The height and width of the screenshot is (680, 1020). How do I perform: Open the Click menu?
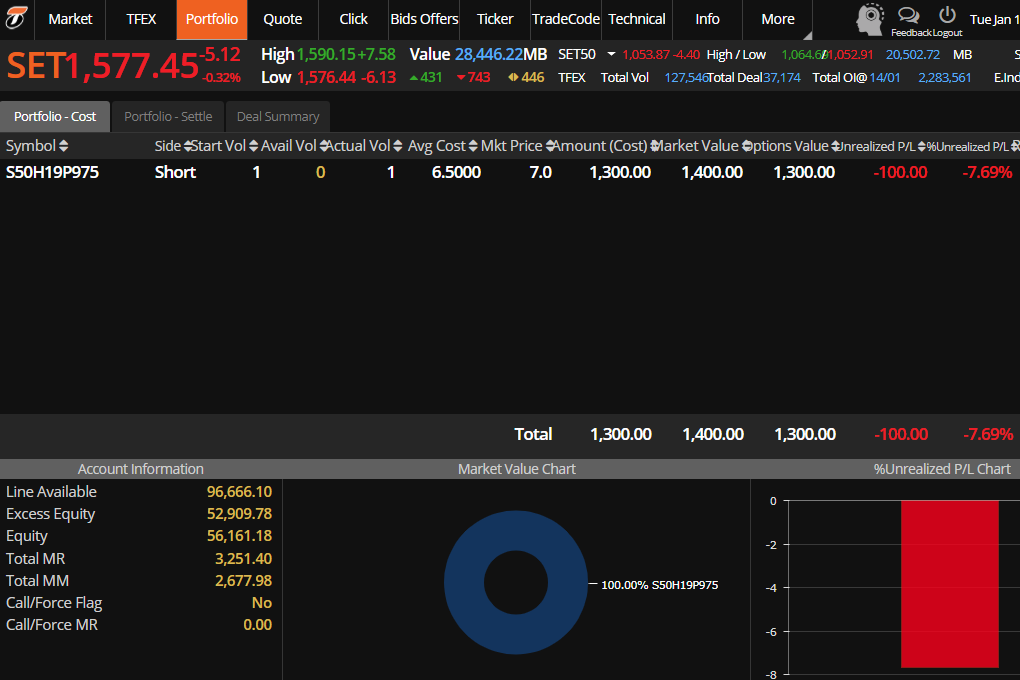click(x=353, y=19)
